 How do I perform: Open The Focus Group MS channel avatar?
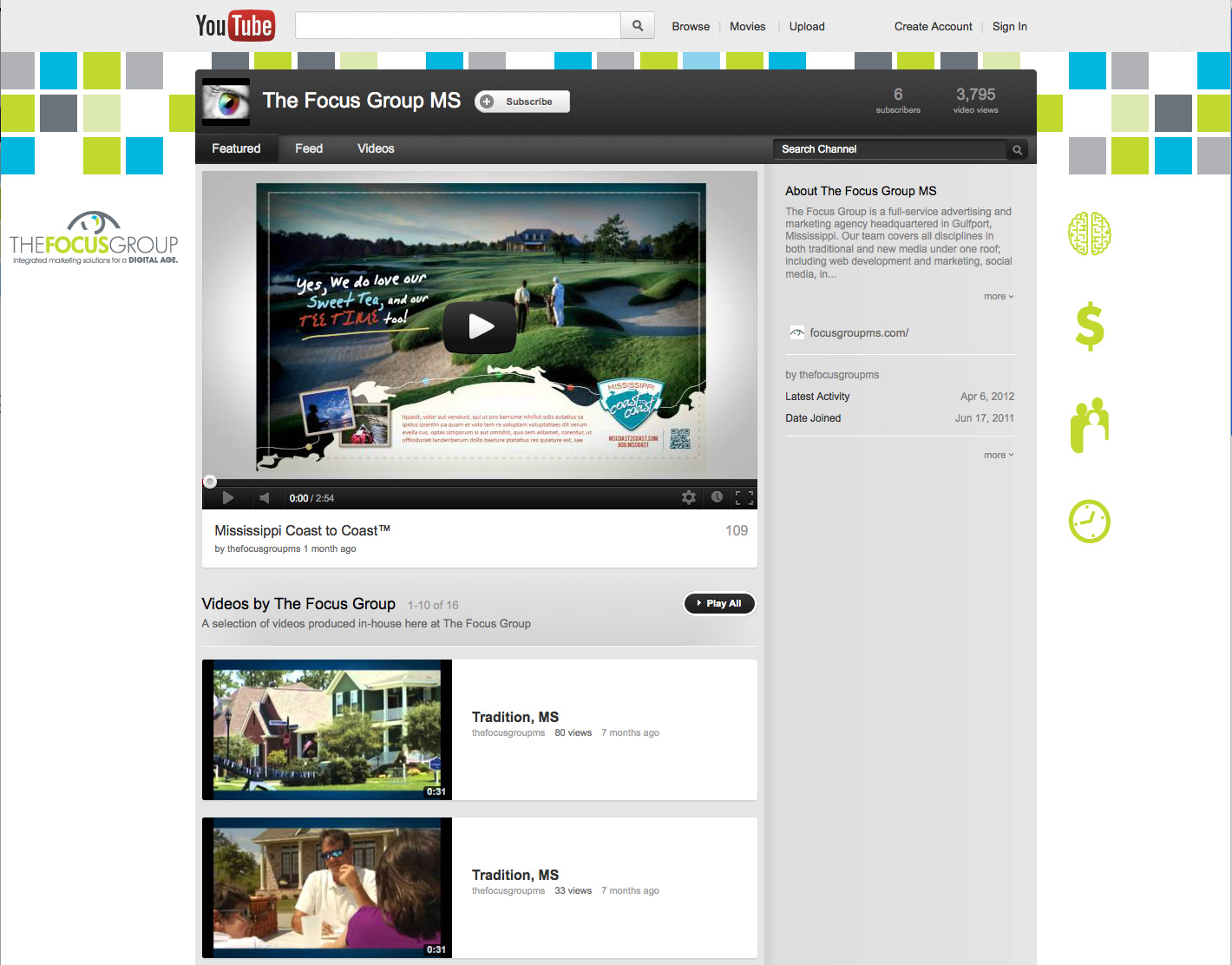point(226,102)
